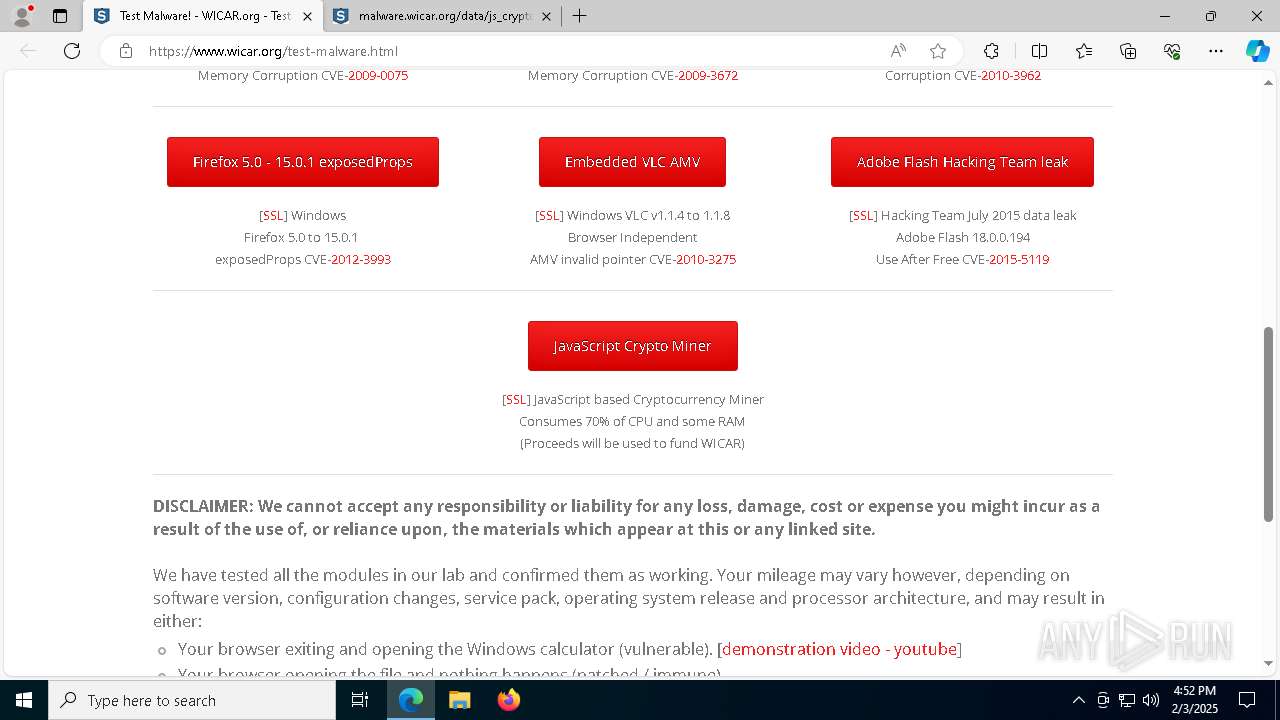Screen dimensions: 1280x720
Task: Open the notification center icon
Action: [1247, 700]
